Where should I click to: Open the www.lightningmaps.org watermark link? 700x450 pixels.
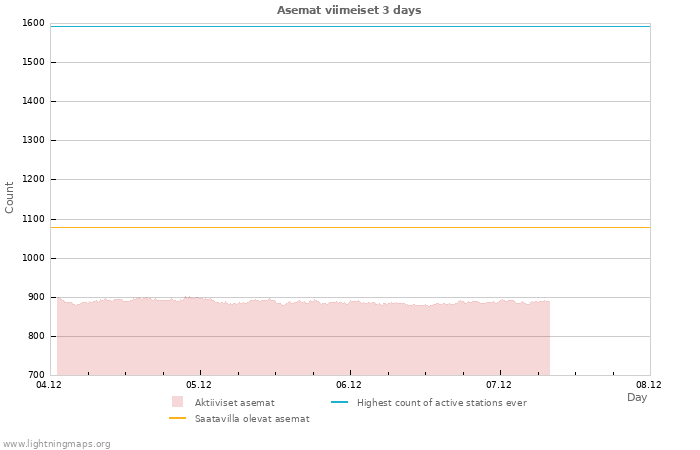tap(56, 444)
